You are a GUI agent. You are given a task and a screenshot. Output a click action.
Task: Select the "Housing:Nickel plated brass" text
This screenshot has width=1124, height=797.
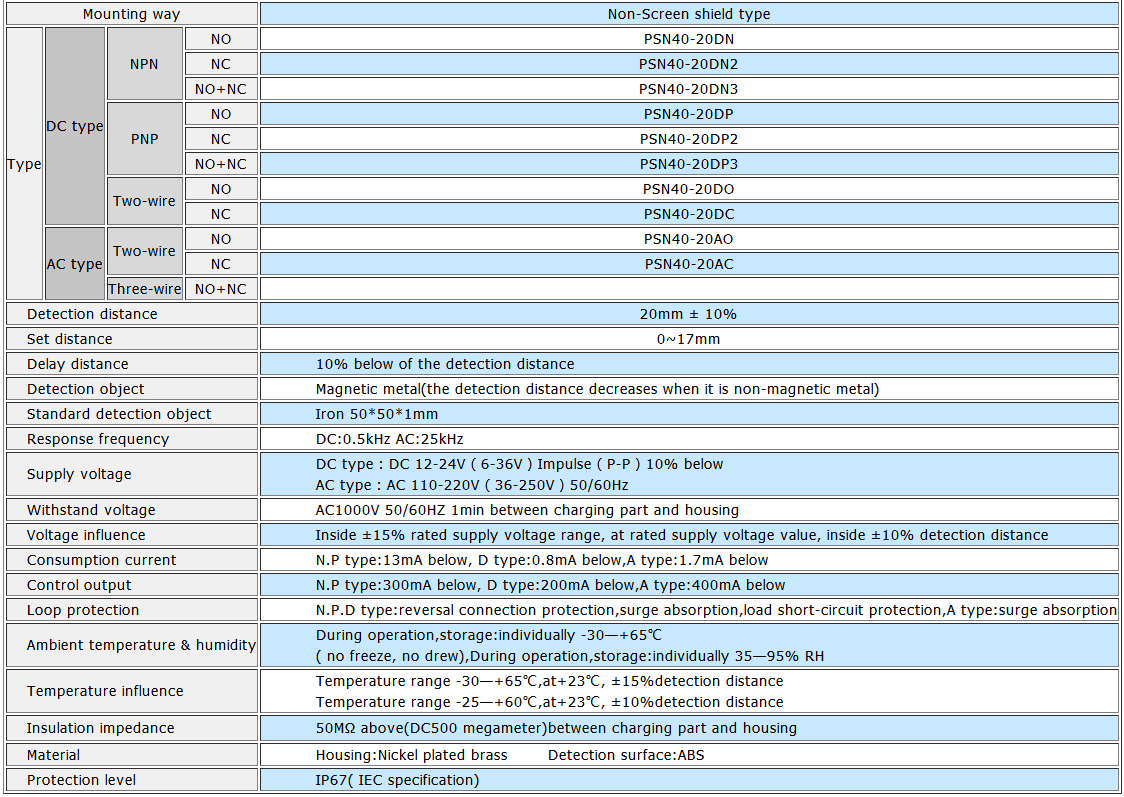(411, 755)
